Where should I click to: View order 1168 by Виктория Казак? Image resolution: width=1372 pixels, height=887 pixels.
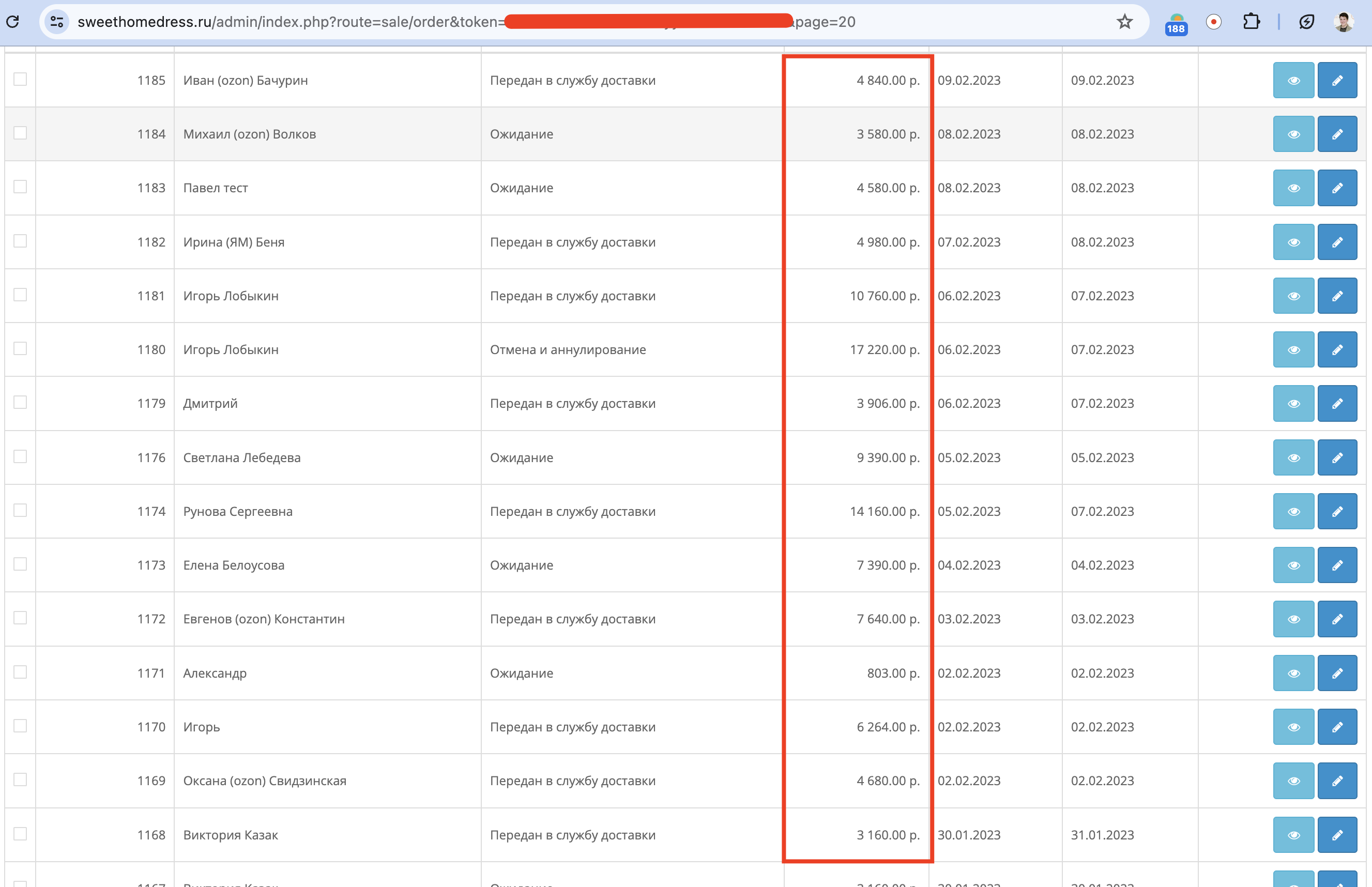[1293, 835]
